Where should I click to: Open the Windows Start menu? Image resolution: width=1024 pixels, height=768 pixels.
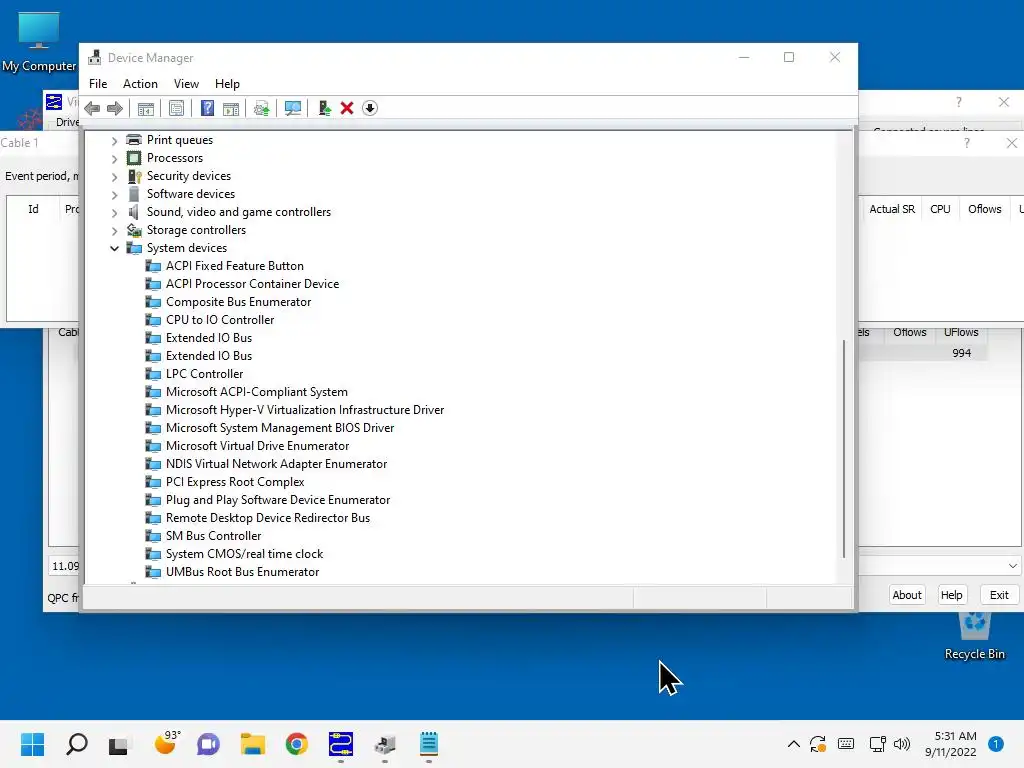point(32,744)
